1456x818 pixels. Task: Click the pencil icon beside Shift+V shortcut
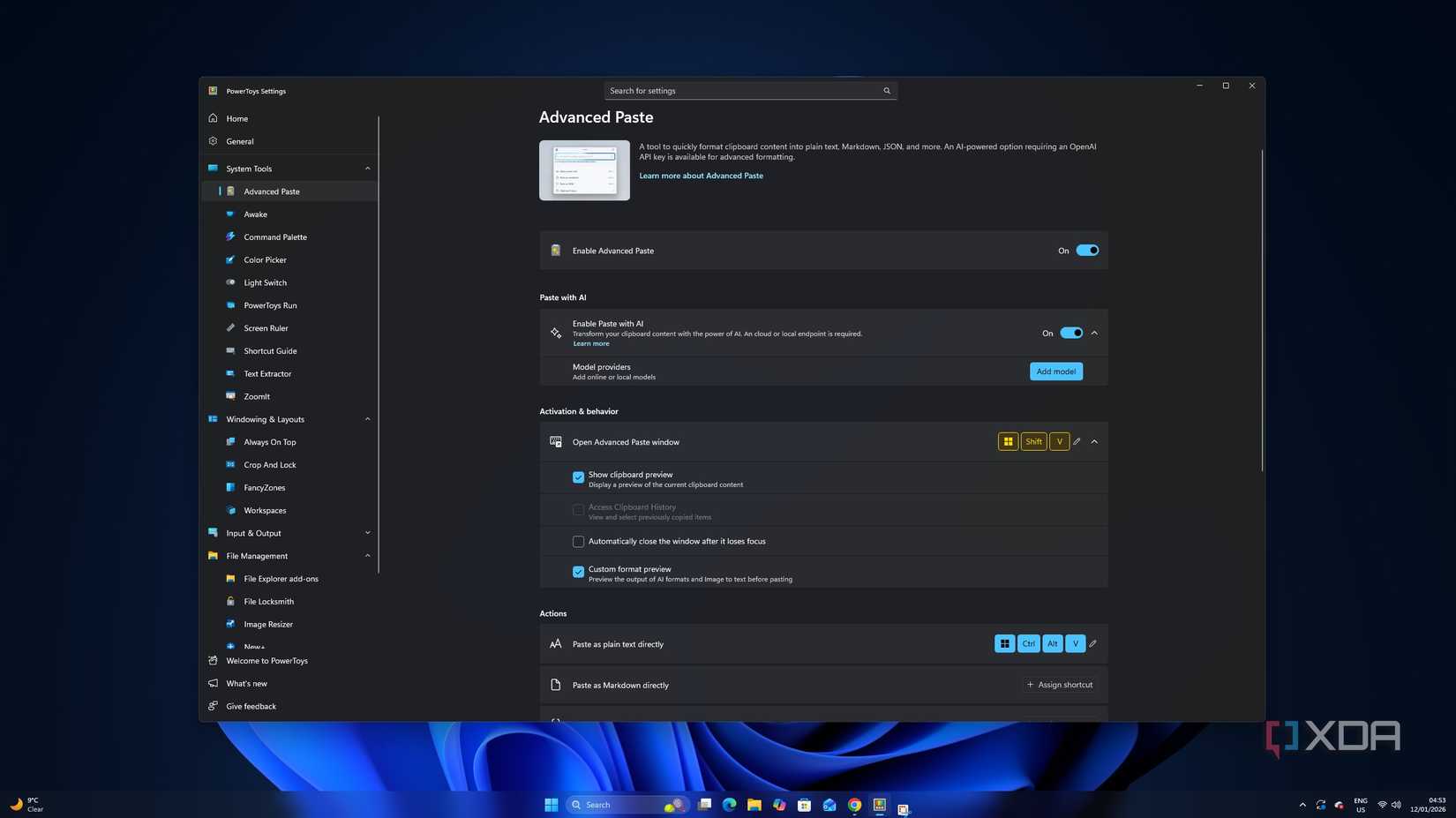click(1076, 441)
